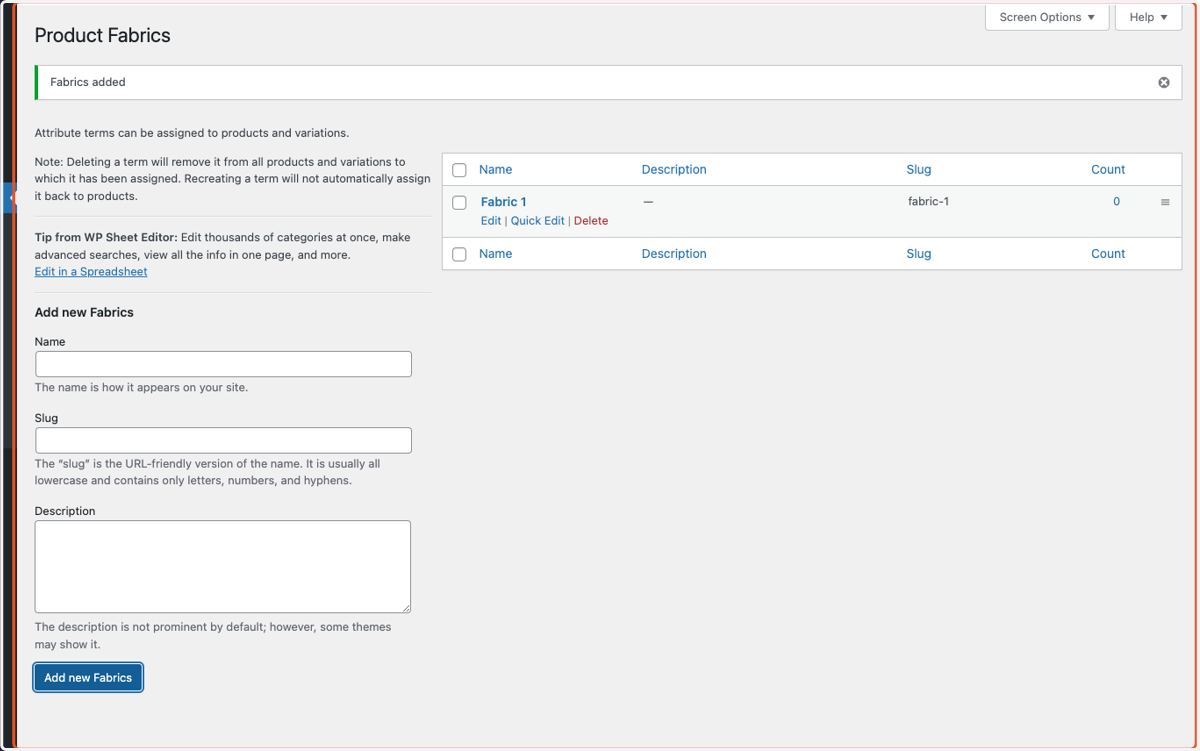This screenshot has height=751, width=1200.
Task: Sort by Description in table footer
Action: coord(674,253)
